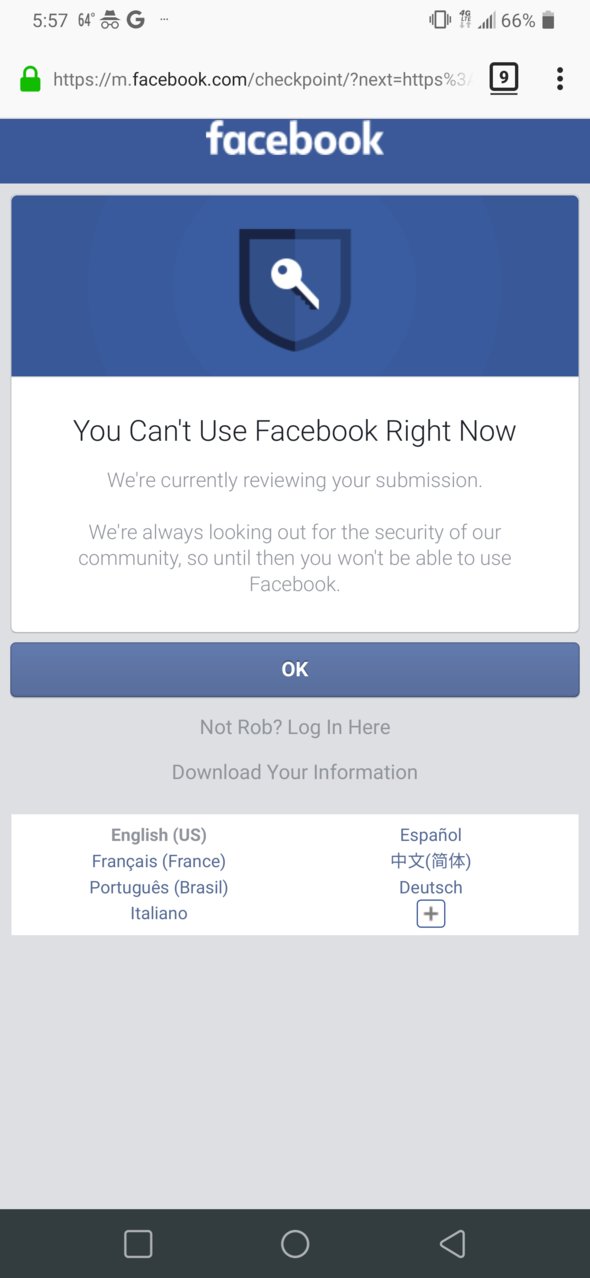Open the Download Your Information link

(295, 772)
